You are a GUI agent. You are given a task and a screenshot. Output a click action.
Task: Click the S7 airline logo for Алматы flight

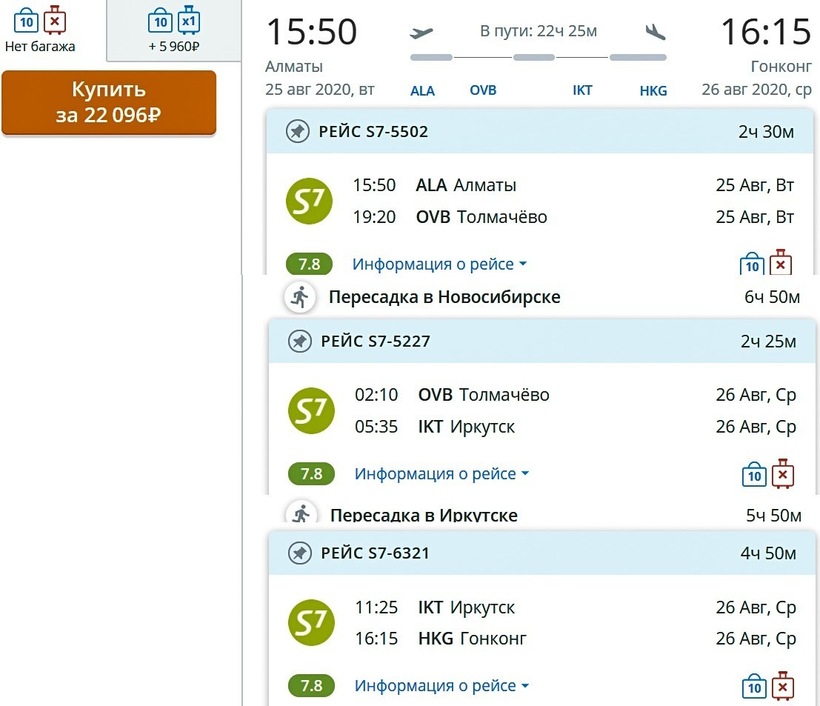click(x=308, y=201)
